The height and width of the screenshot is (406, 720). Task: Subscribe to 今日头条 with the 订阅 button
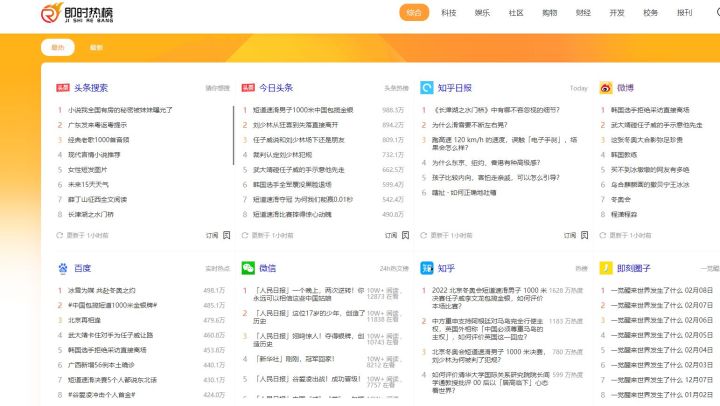point(391,235)
